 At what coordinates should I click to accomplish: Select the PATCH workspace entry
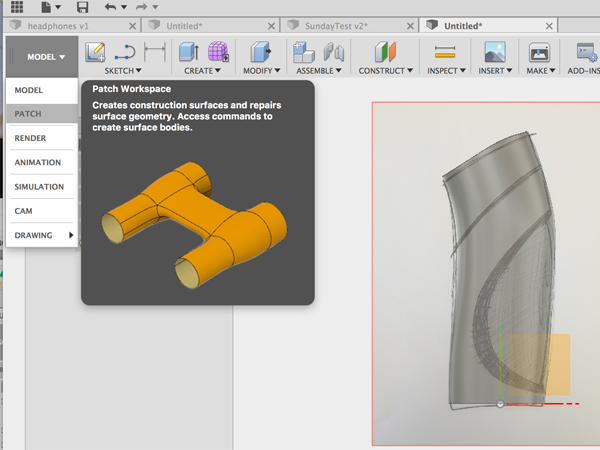tap(42, 114)
